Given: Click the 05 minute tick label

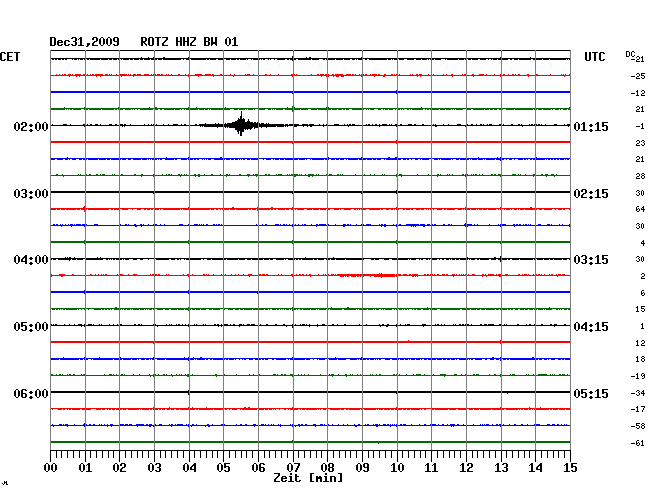Looking at the screenshot, I should (223, 468).
